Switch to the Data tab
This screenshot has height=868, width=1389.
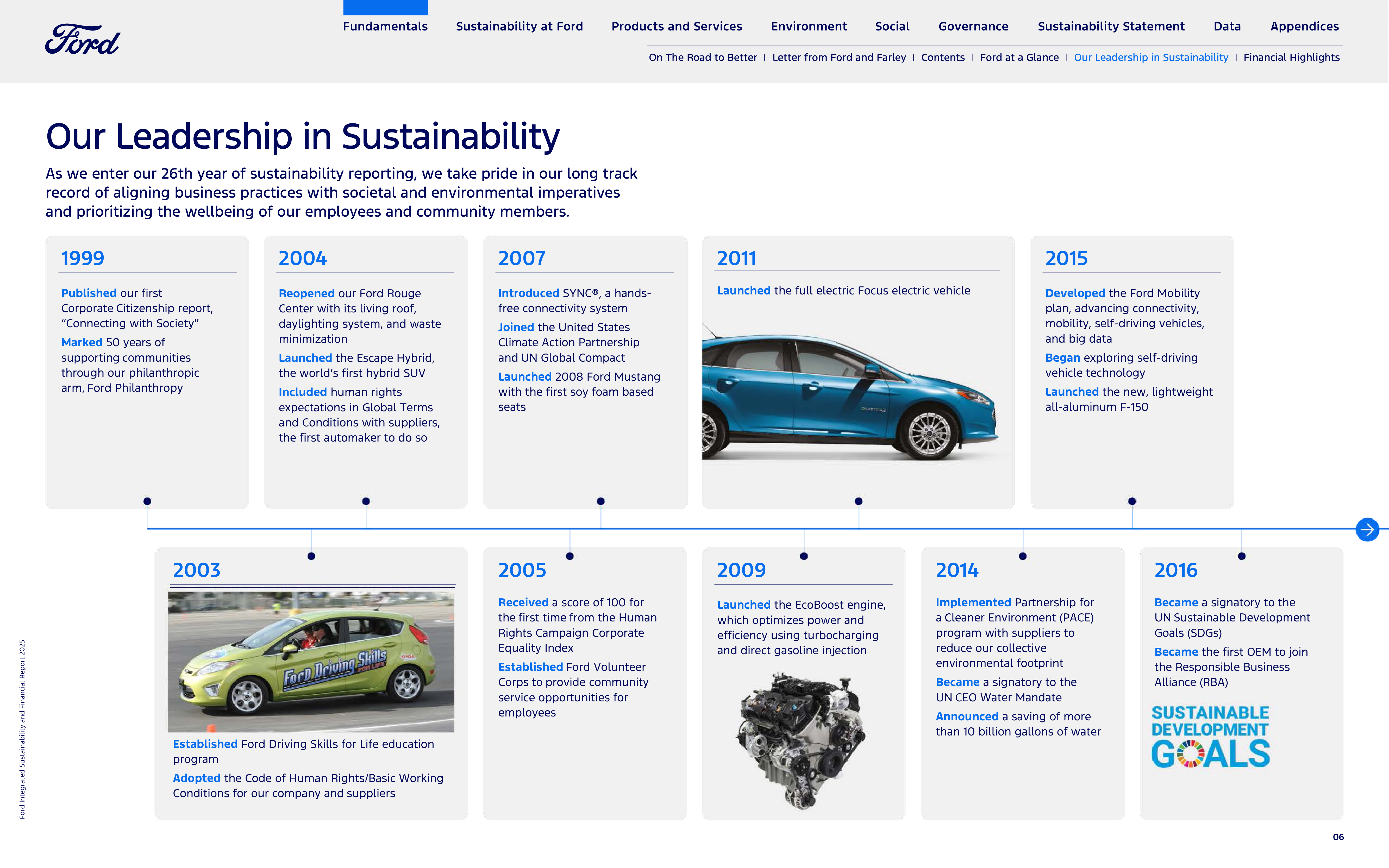[x=1227, y=26]
